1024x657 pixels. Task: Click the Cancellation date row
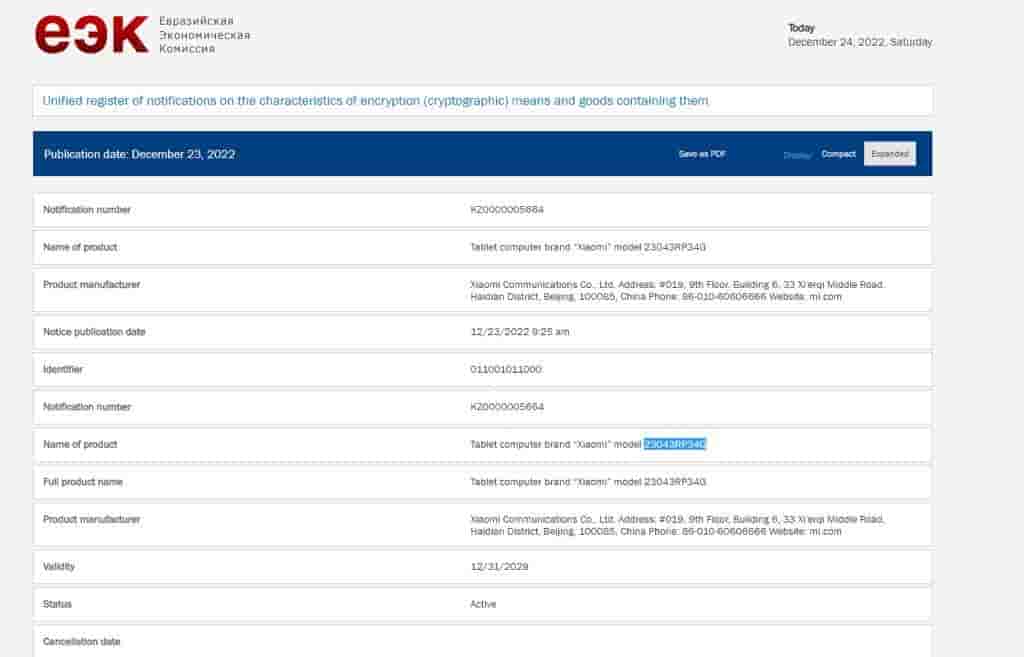tap(82, 641)
